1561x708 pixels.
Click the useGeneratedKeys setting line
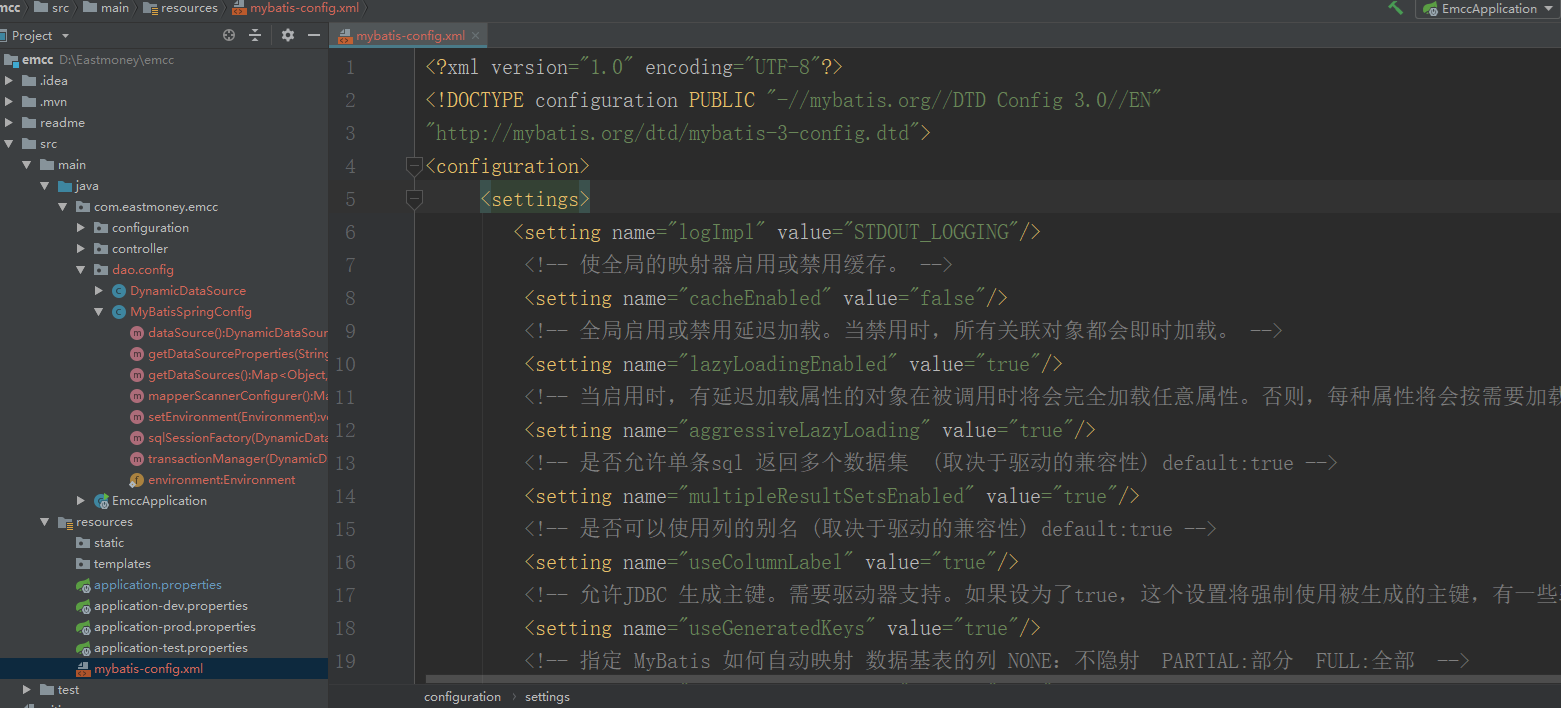[782, 628]
